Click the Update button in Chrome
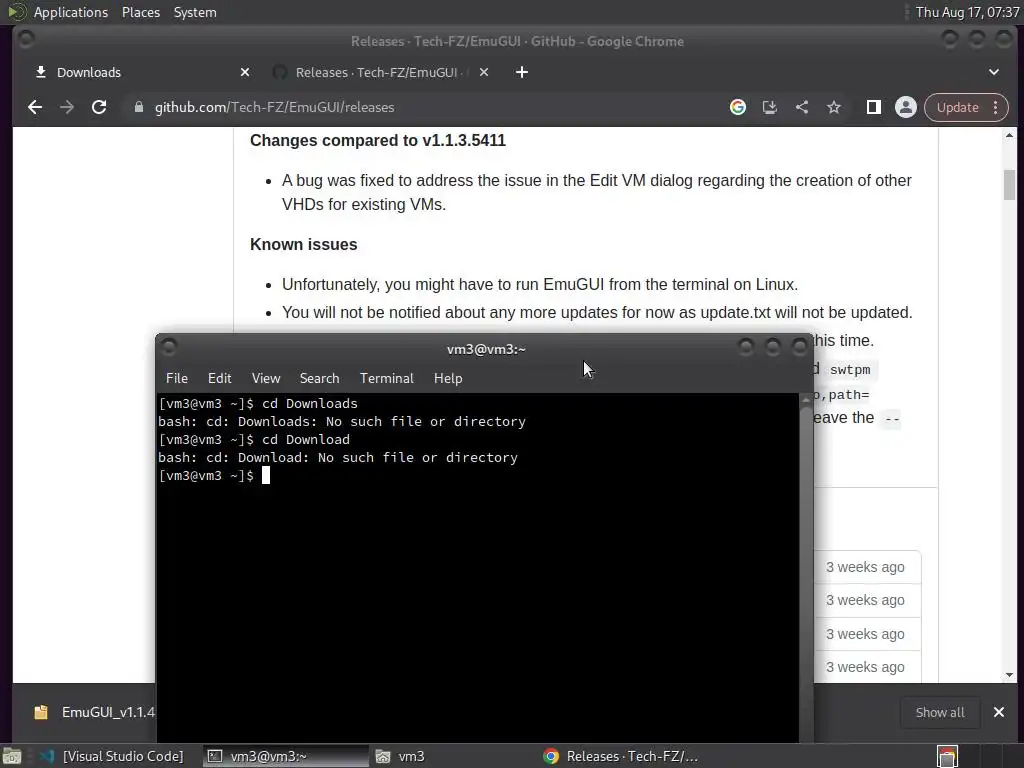Viewport: 1024px width, 768px height. pos(957,107)
